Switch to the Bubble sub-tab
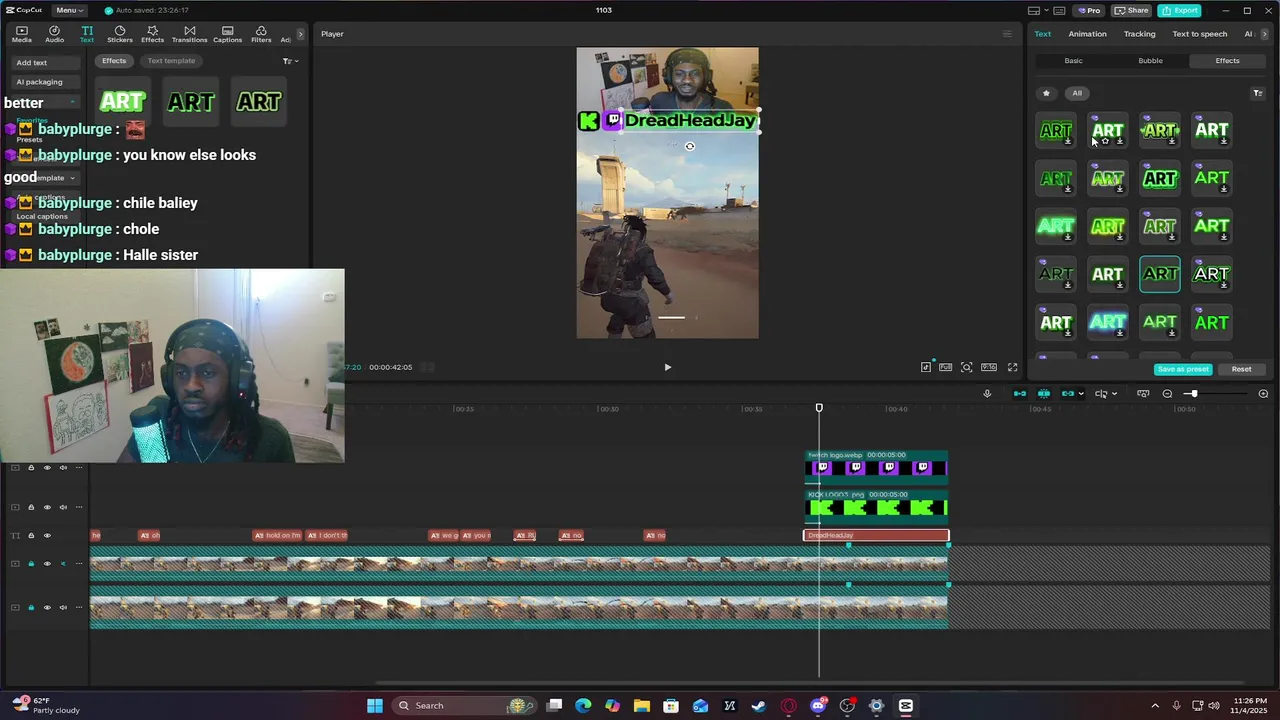Image resolution: width=1280 pixels, height=720 pixels. (1150, 61)
